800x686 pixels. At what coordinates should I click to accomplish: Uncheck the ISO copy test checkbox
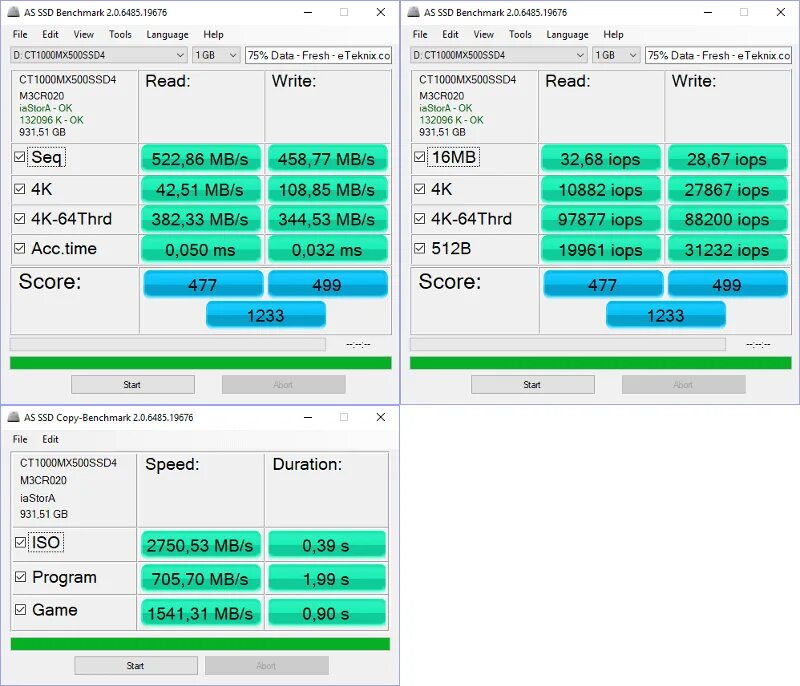20,542
